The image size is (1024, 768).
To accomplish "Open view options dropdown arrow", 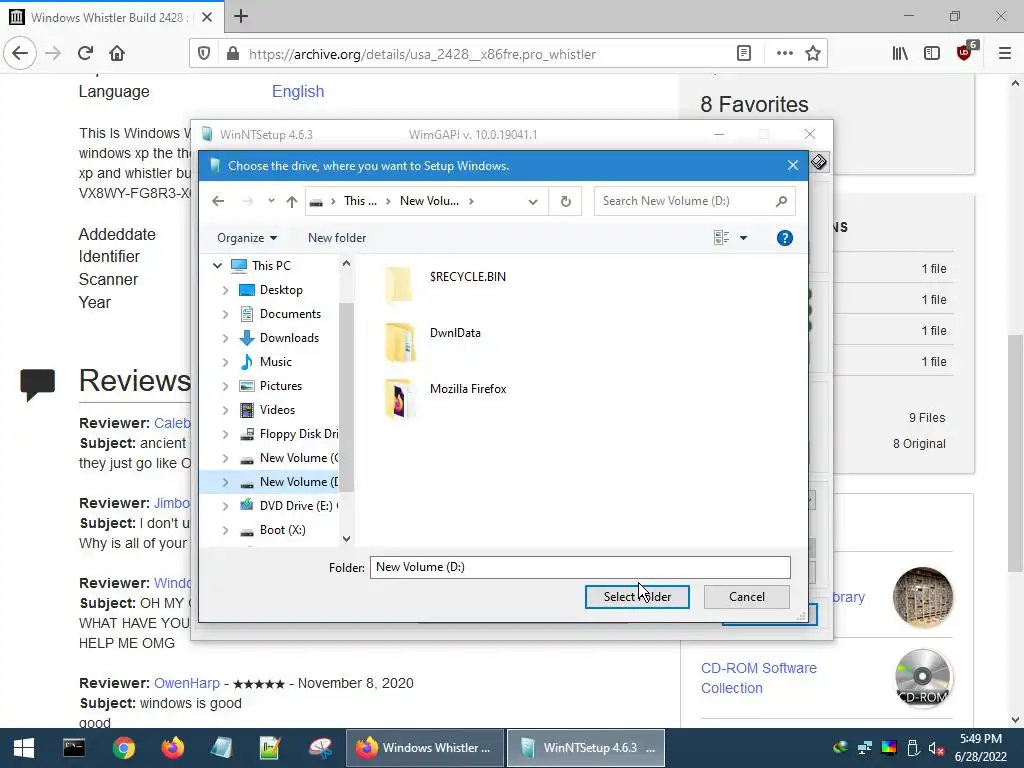I will coord(743,238).
